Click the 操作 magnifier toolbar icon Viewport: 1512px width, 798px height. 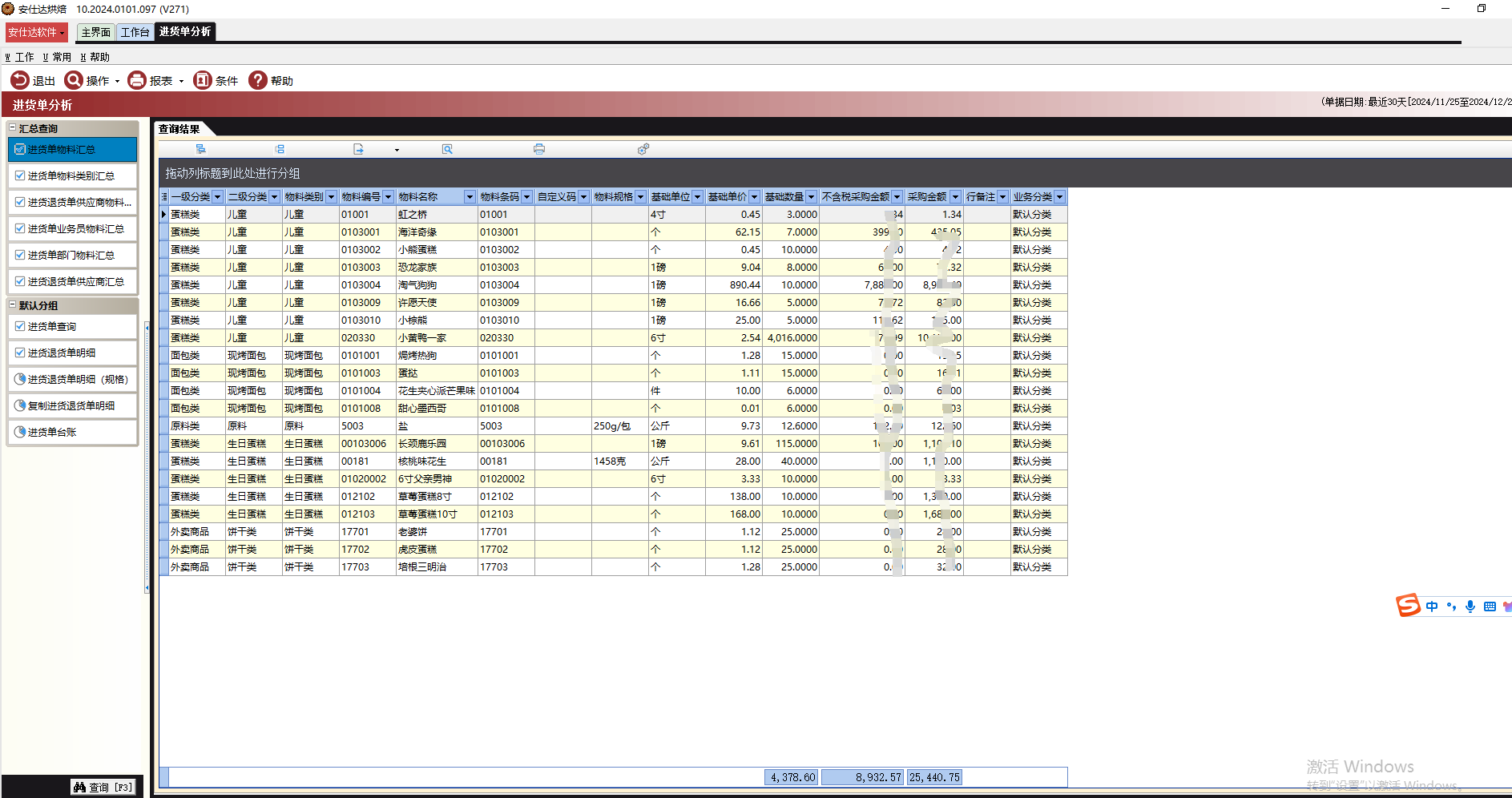pos(74,80)
